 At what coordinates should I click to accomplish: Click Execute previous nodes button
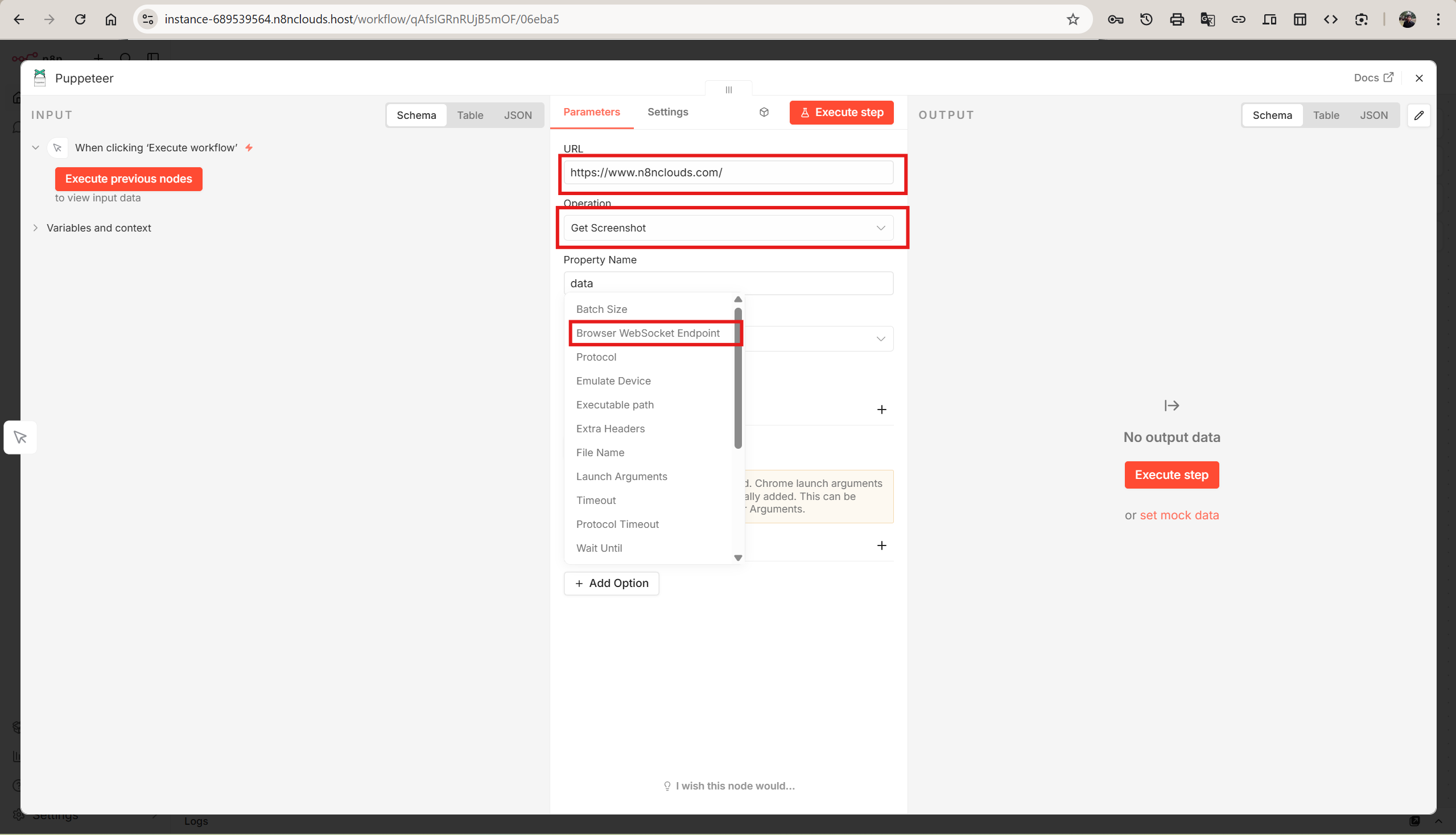tap(129, 179)
